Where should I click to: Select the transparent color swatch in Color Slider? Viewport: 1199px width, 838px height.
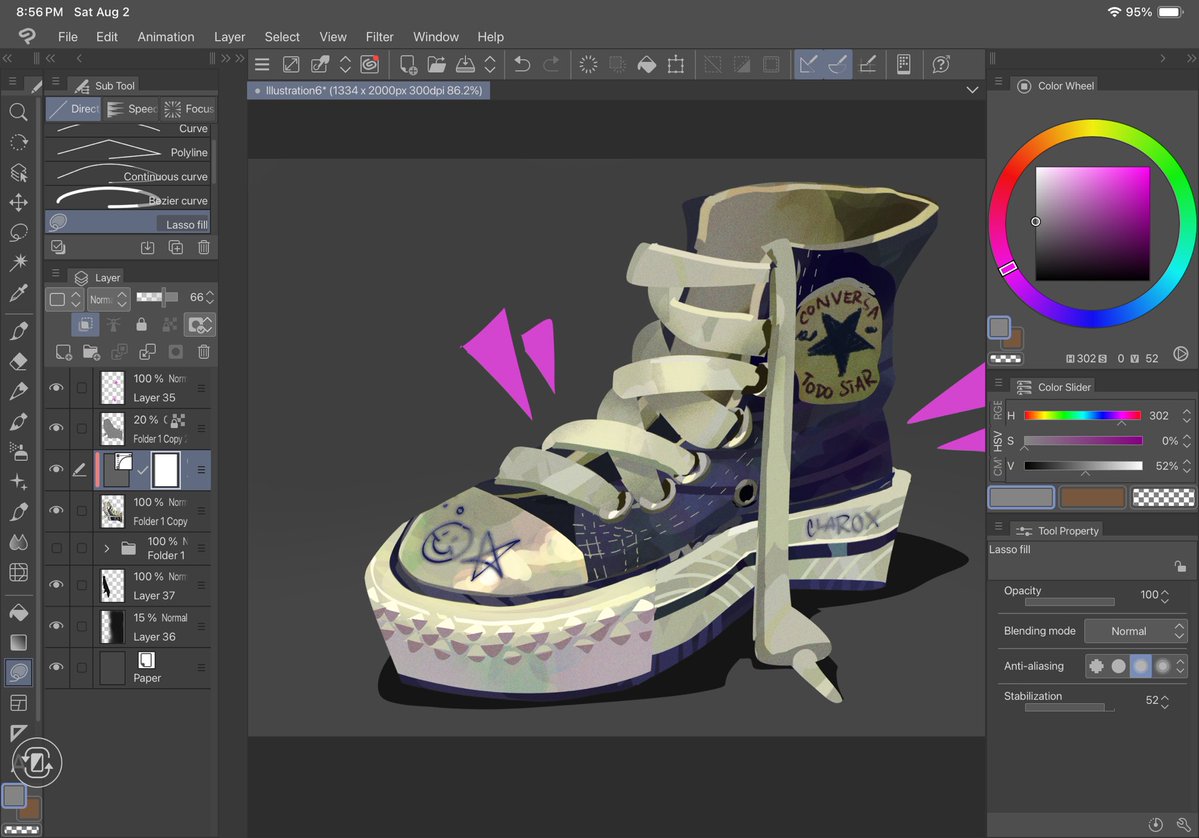1163,498
